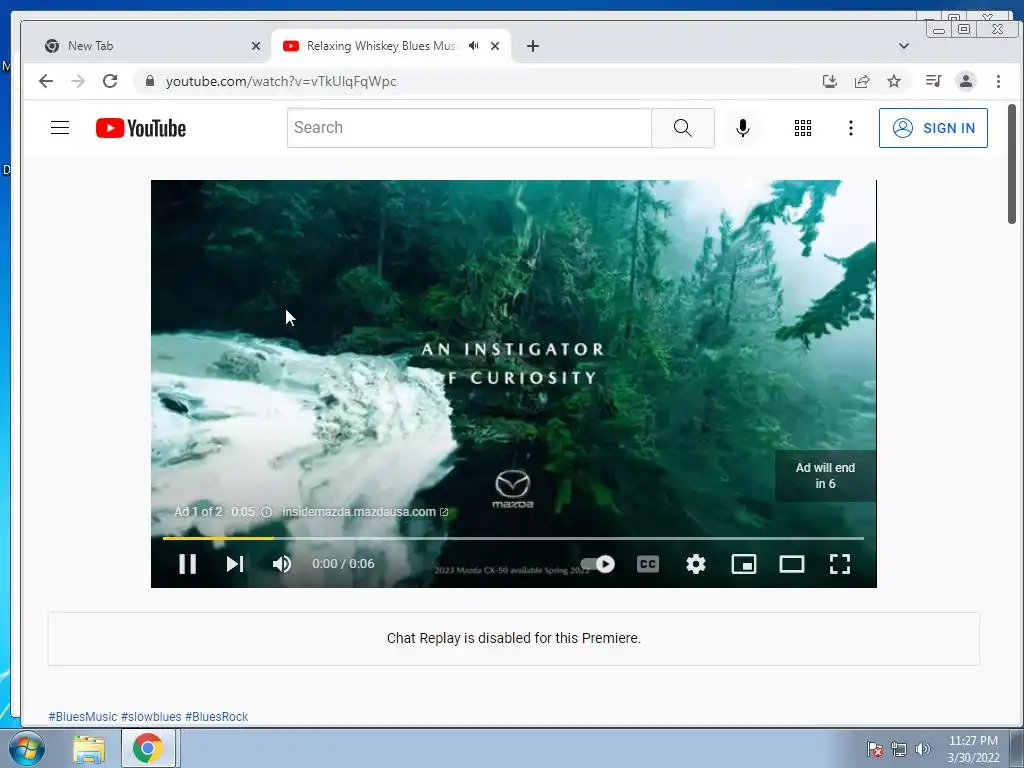Click the page vertical scrollbar
Image resolution: width=1024 pixels, height=768 pixels.
(1012, 163)
